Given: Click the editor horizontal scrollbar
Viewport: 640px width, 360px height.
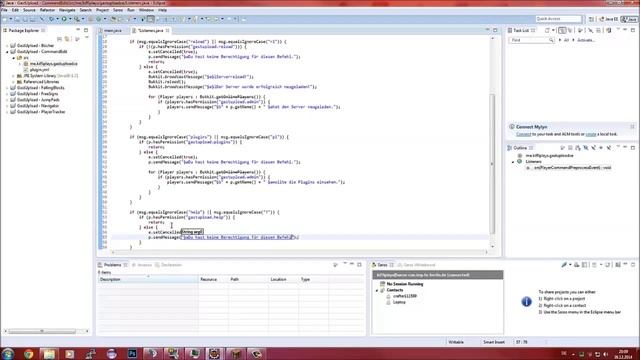Looking at the screenshot, I should pos(300,252).
